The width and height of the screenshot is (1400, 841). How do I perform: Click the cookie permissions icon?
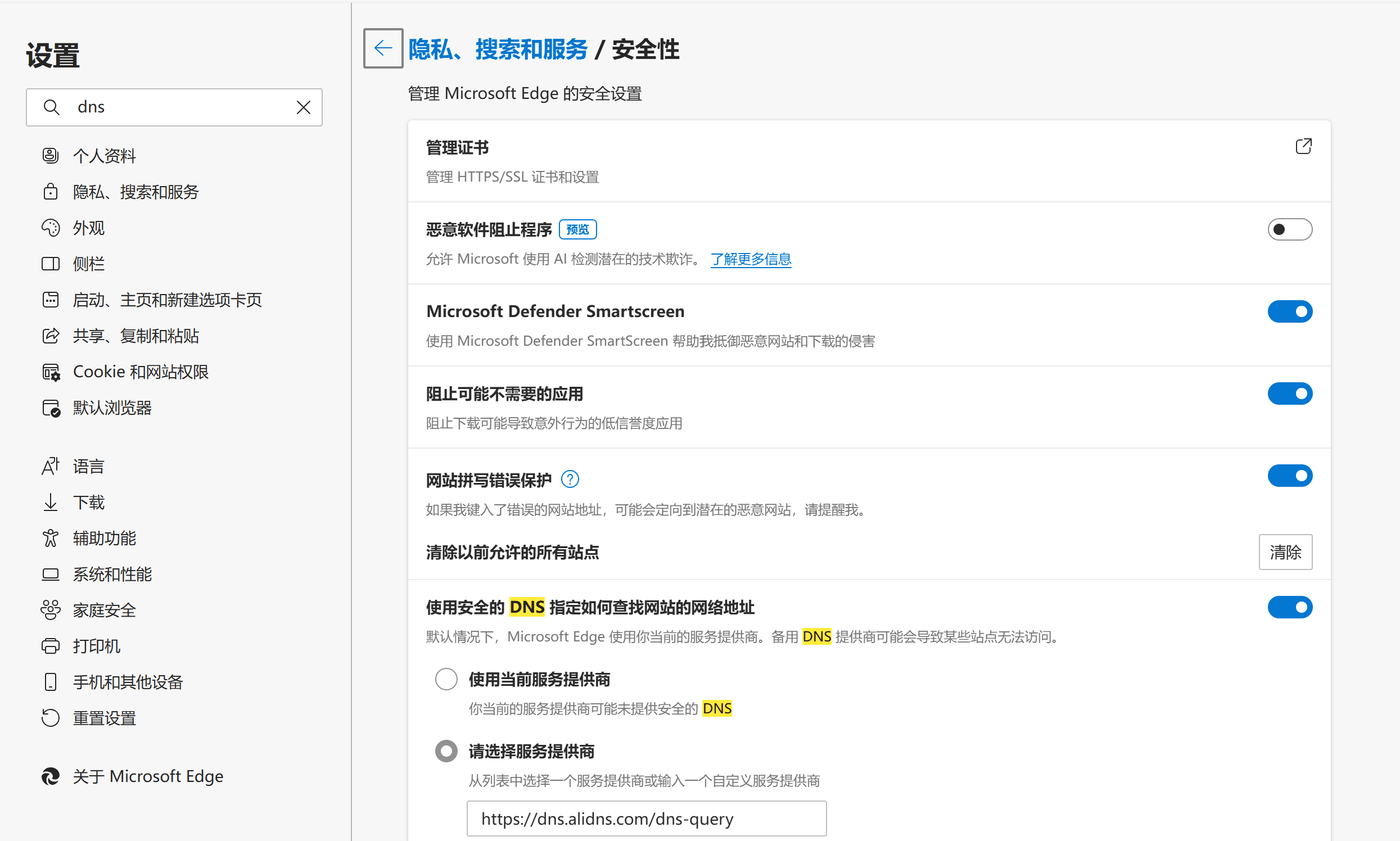tap(51, 372)
